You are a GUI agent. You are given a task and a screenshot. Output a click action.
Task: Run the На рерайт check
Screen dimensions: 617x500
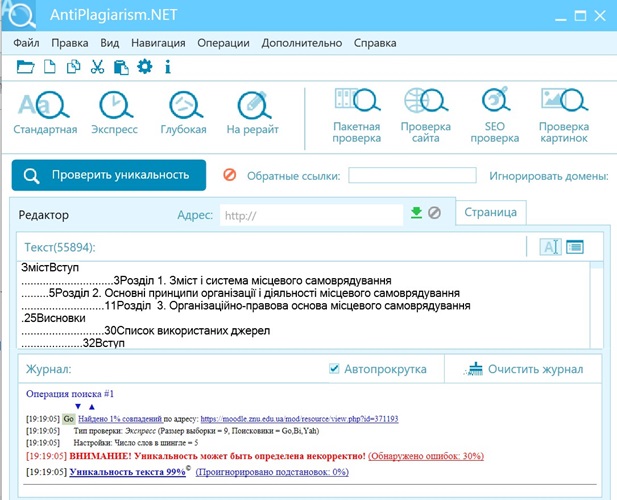pyautogui.click(x=253, y=113)
